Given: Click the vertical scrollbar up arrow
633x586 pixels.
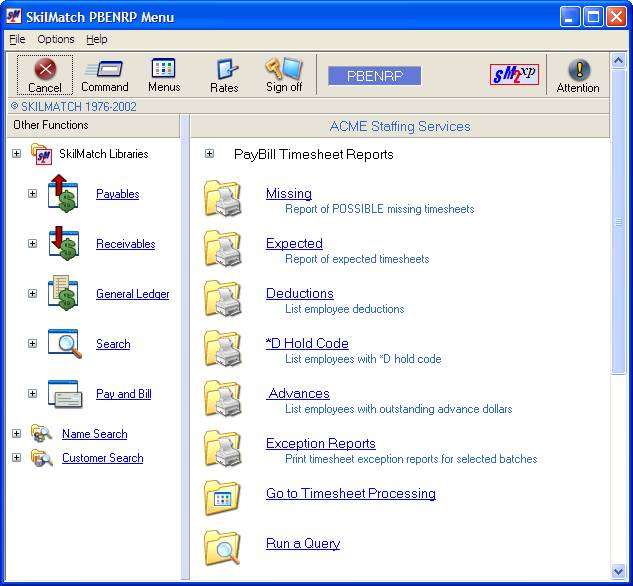Looking at the screenshot, I should (618, 61).
